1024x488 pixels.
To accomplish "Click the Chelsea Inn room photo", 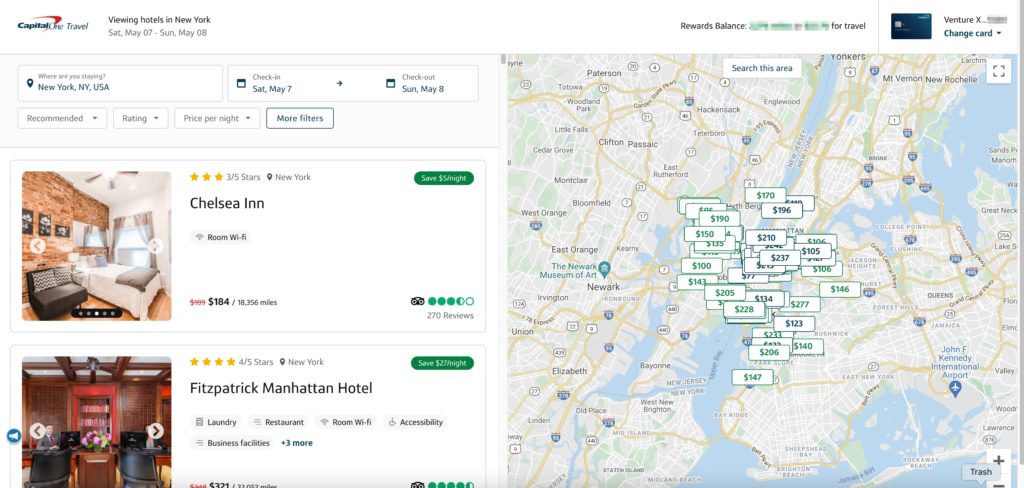I will [97, 246].
